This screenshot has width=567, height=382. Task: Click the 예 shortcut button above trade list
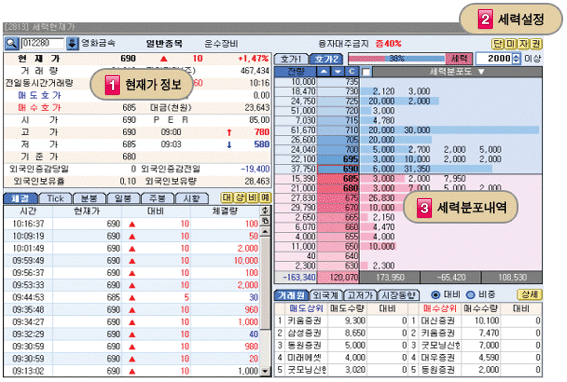click(265, 198)
